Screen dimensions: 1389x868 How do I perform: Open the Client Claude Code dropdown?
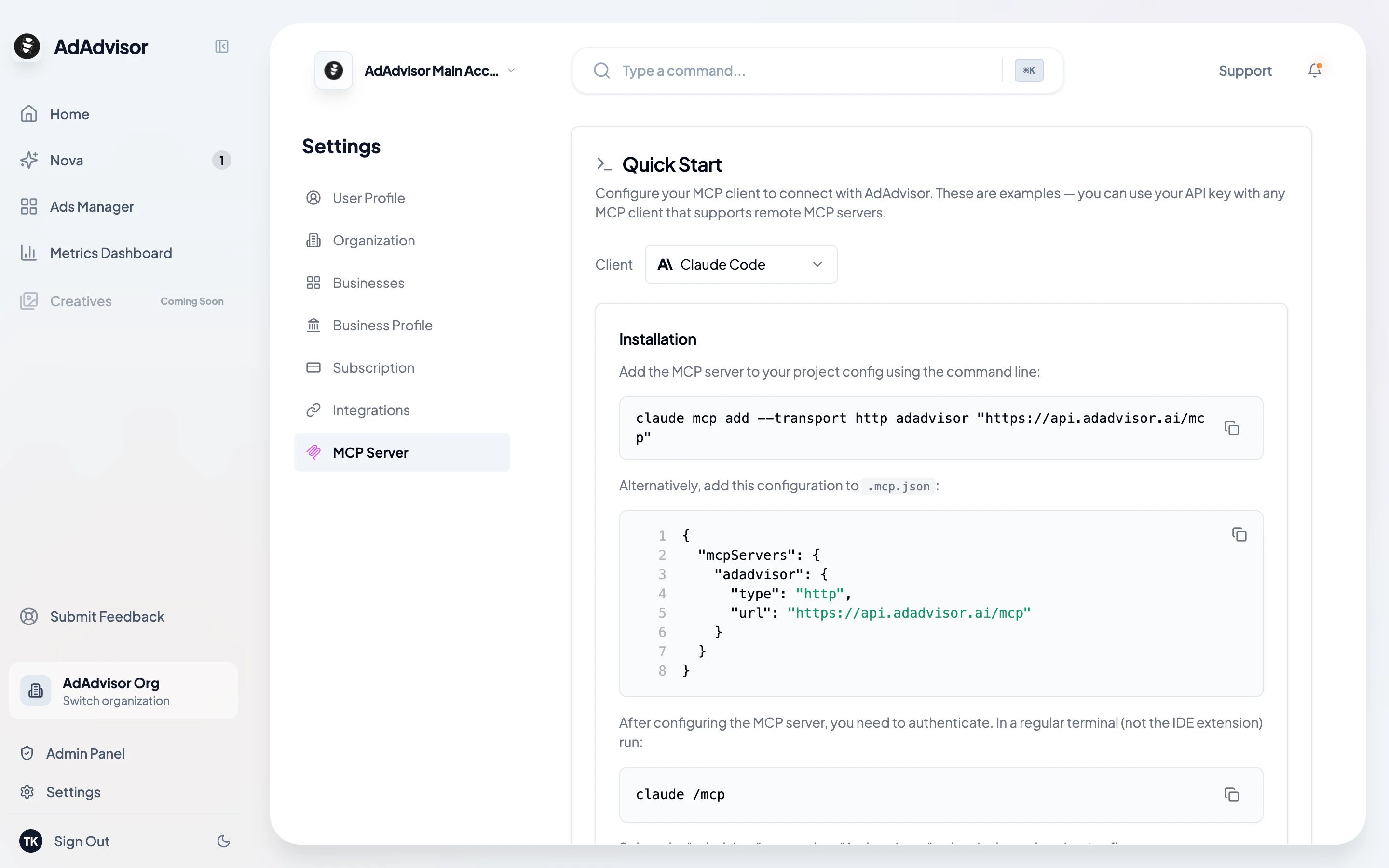(740, 265)
